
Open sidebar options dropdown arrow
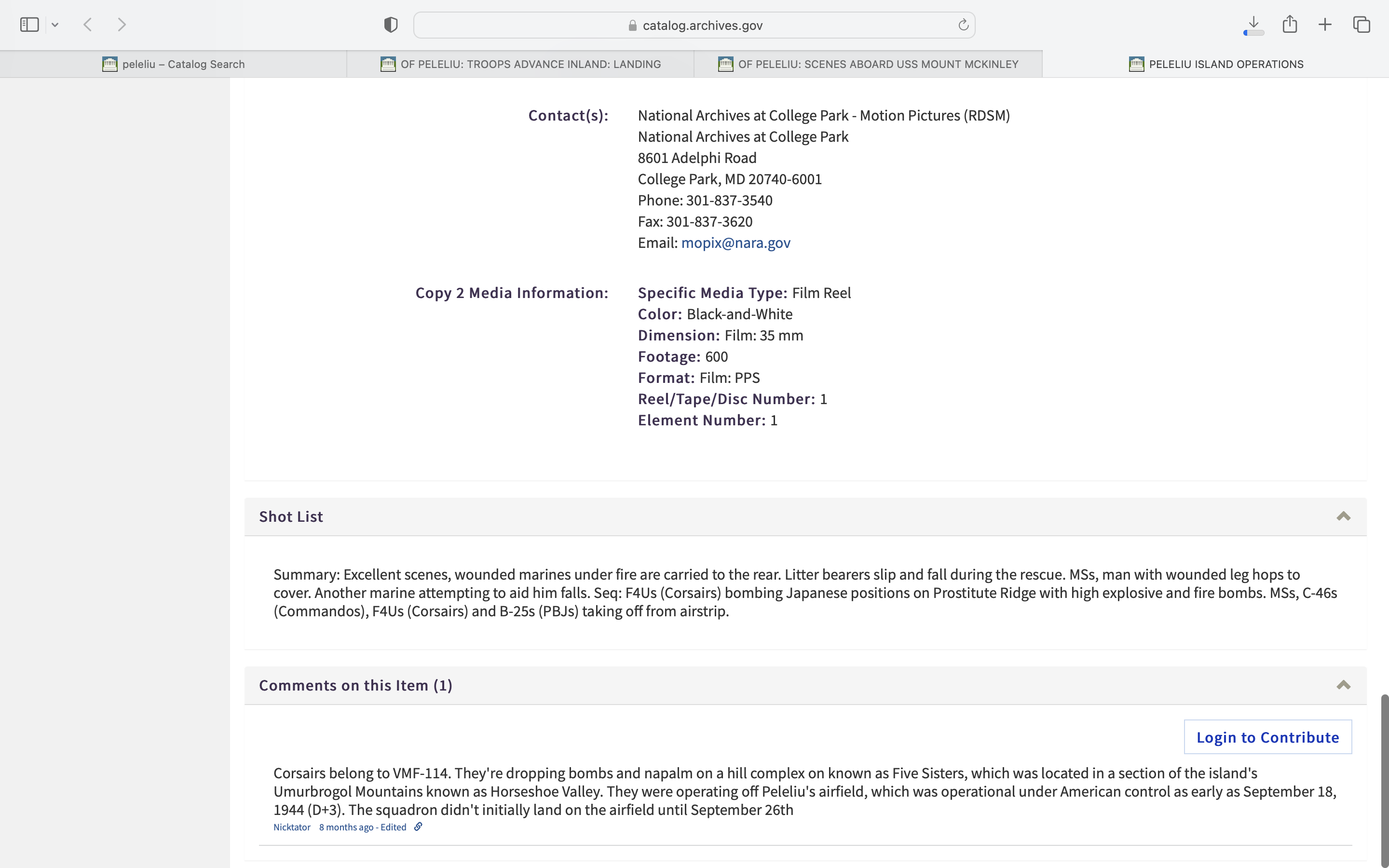[55, 25]
